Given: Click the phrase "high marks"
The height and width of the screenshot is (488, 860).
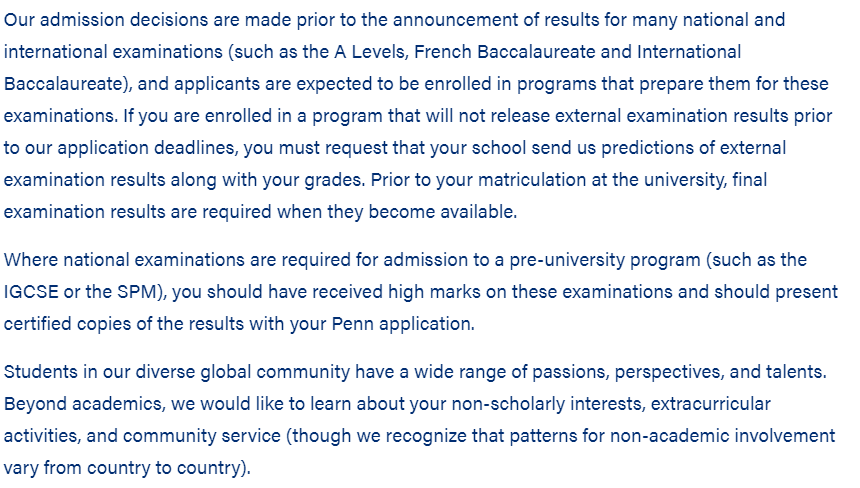Looking at the screenshot, I should [434, 292].
